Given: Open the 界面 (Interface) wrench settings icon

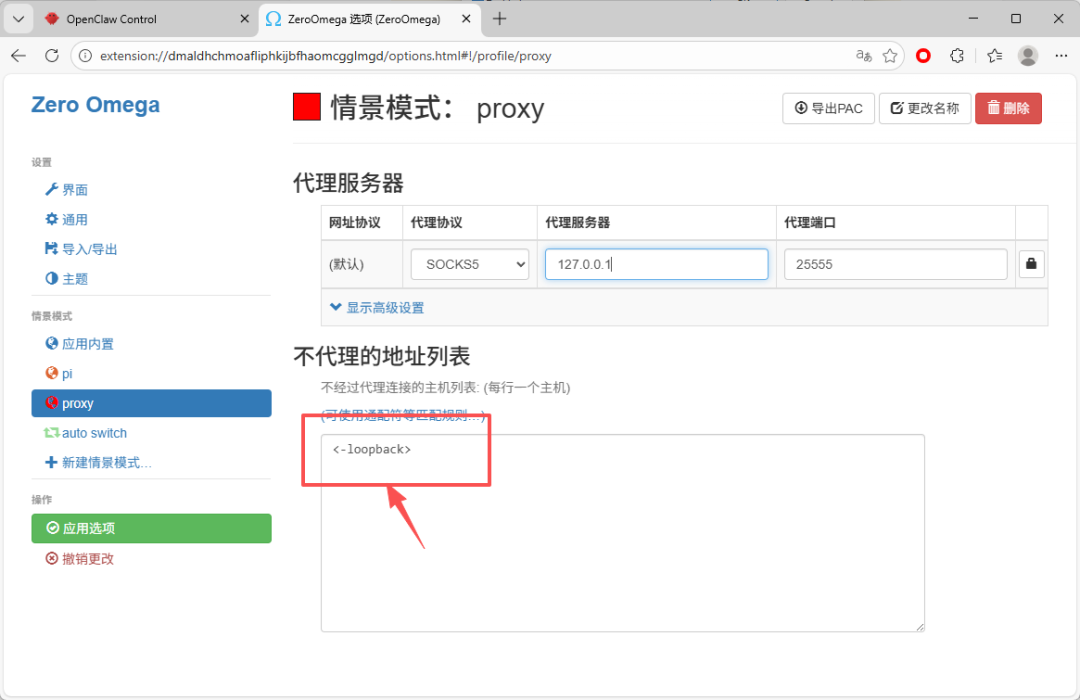Looking at the screenshot, I should coord(52,189).
